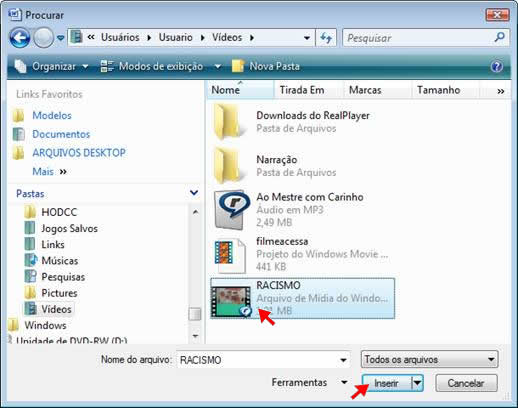Select Pictures in the folder tree
Screen dimensions: 518x408
(x=59, y=293)
